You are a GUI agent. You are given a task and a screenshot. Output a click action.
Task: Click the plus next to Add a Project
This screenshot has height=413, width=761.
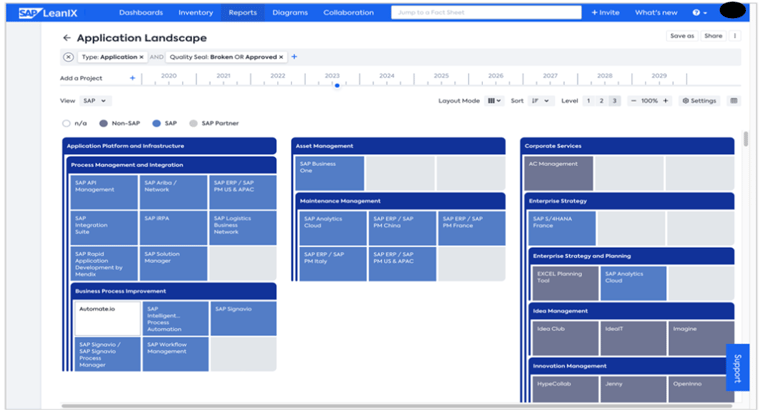click(132, 78)
